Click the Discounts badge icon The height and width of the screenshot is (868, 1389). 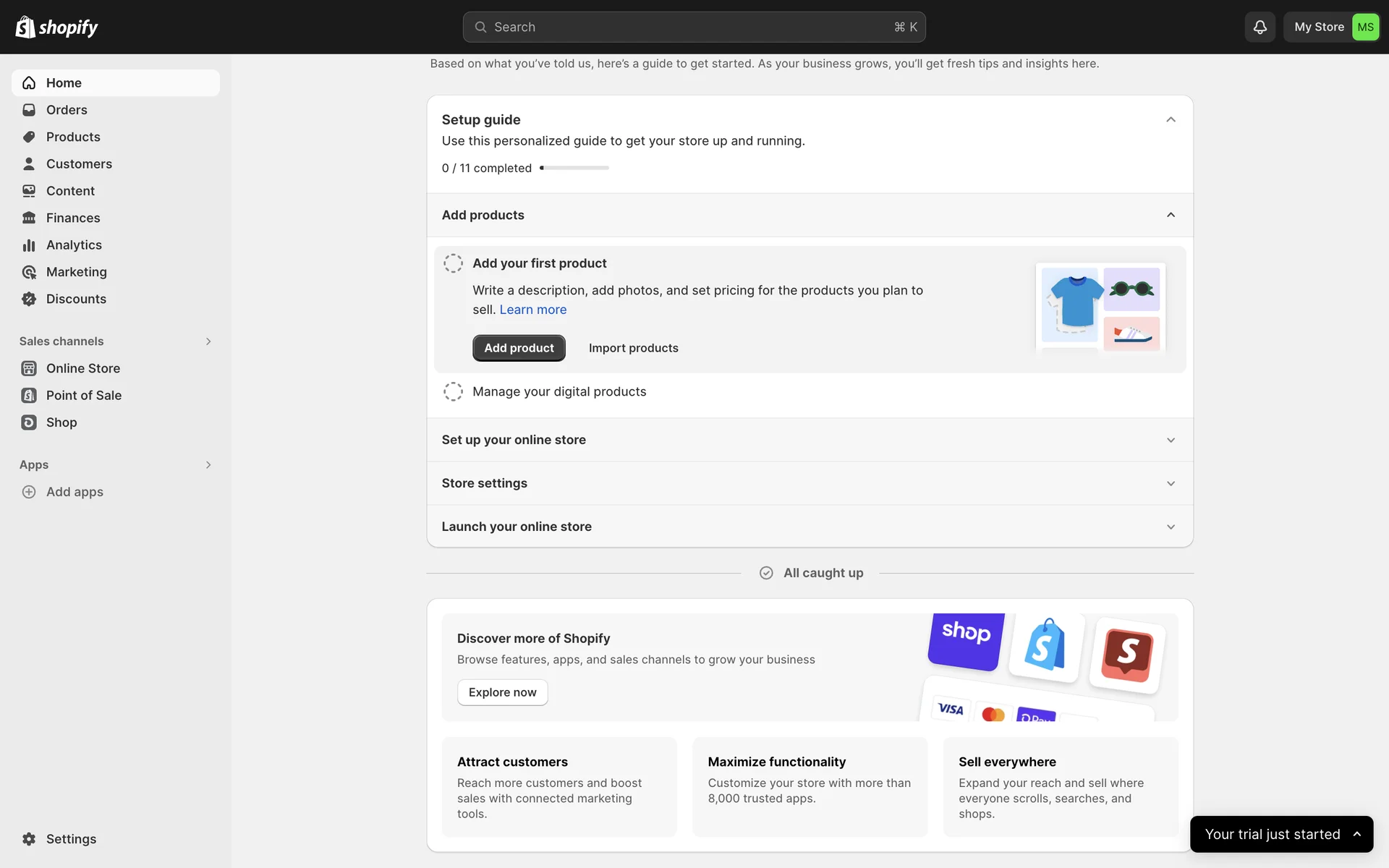point(29,299)
